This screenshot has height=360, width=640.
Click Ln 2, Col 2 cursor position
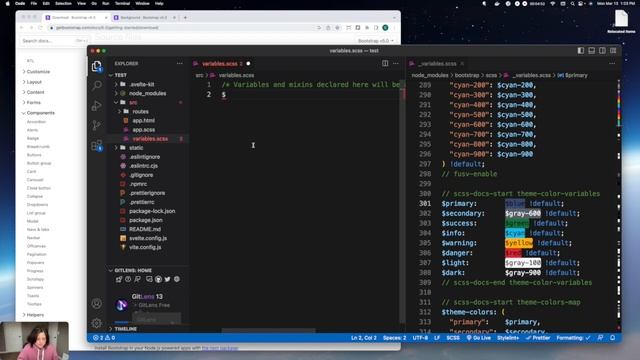pos(364,338)
